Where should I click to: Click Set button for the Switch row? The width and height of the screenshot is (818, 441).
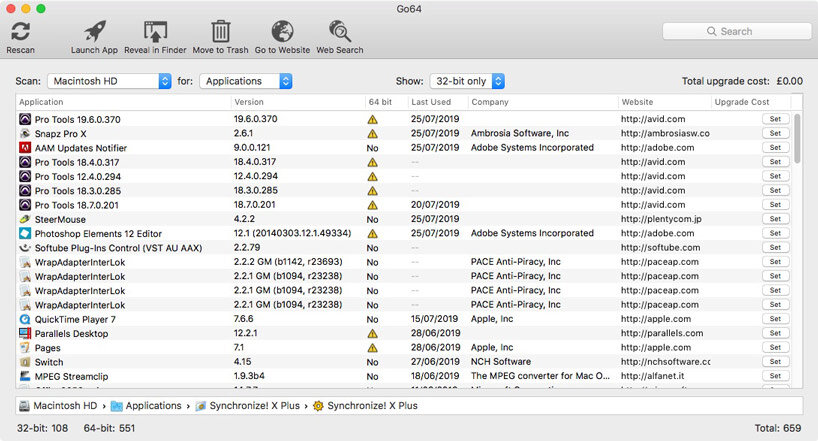click(x=775, y=362)
